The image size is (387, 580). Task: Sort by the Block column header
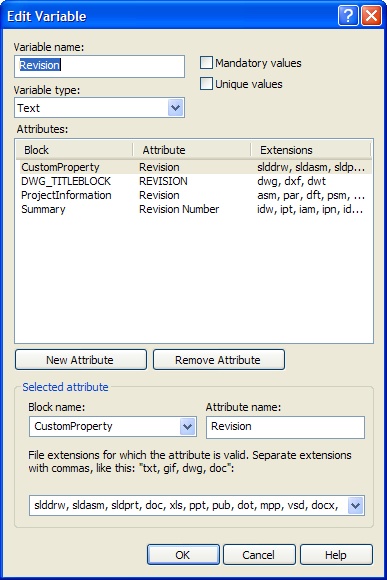[74, 150]
